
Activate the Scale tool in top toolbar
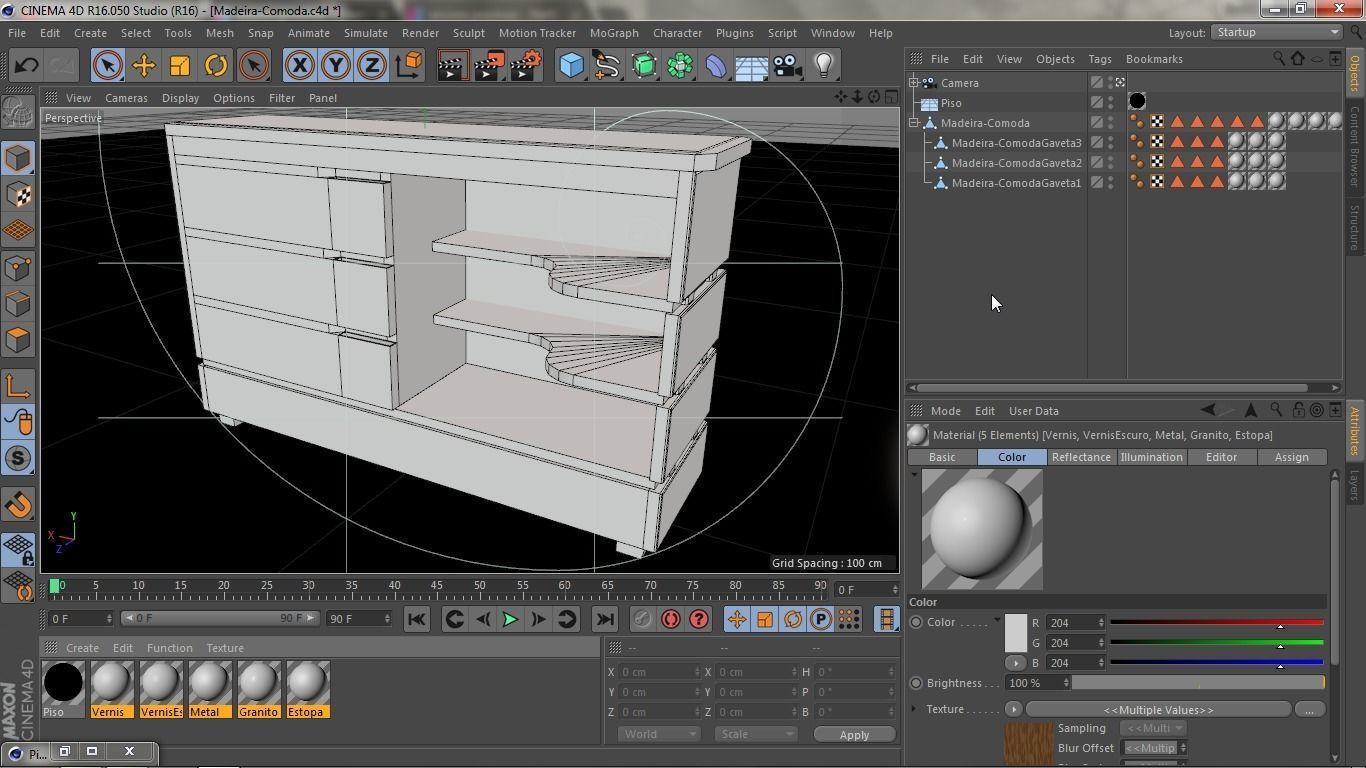(x=180, y=66)
